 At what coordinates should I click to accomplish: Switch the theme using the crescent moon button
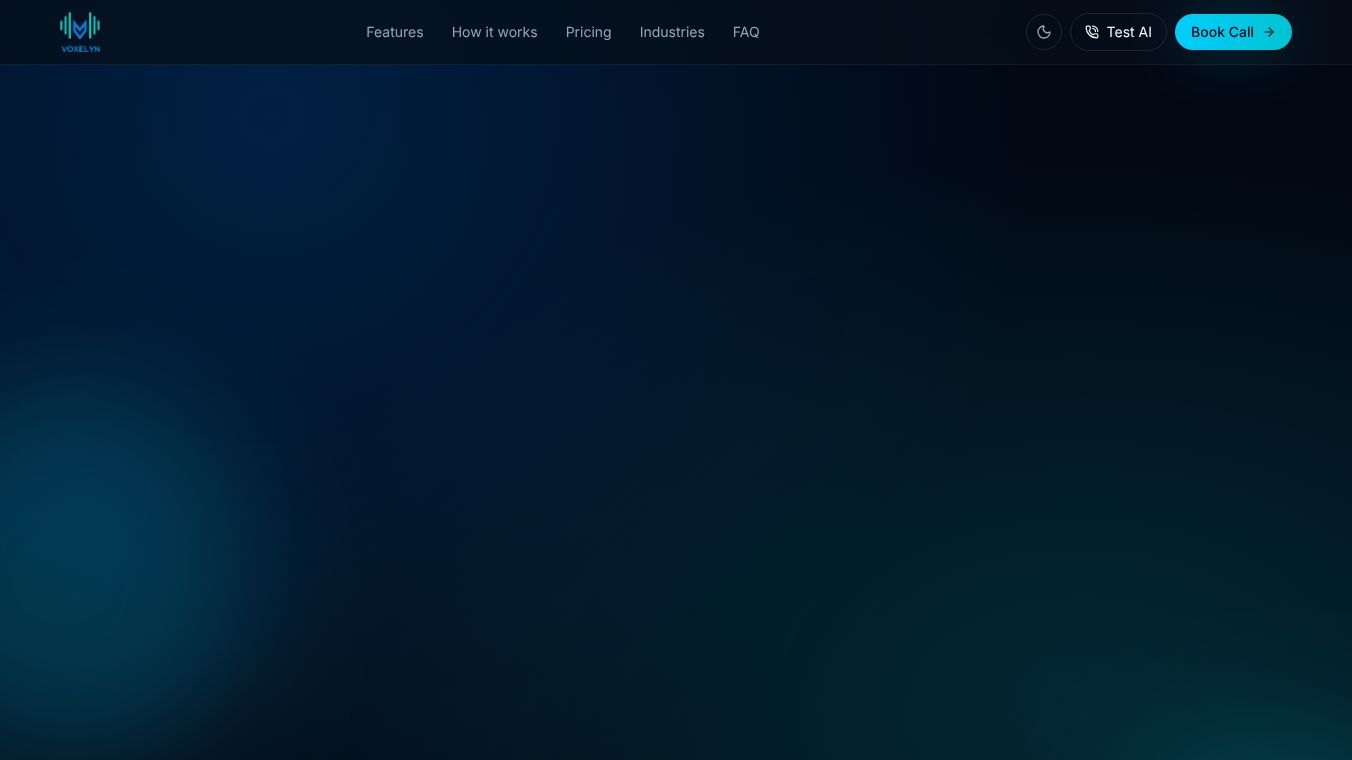[x=1044, y=32]
